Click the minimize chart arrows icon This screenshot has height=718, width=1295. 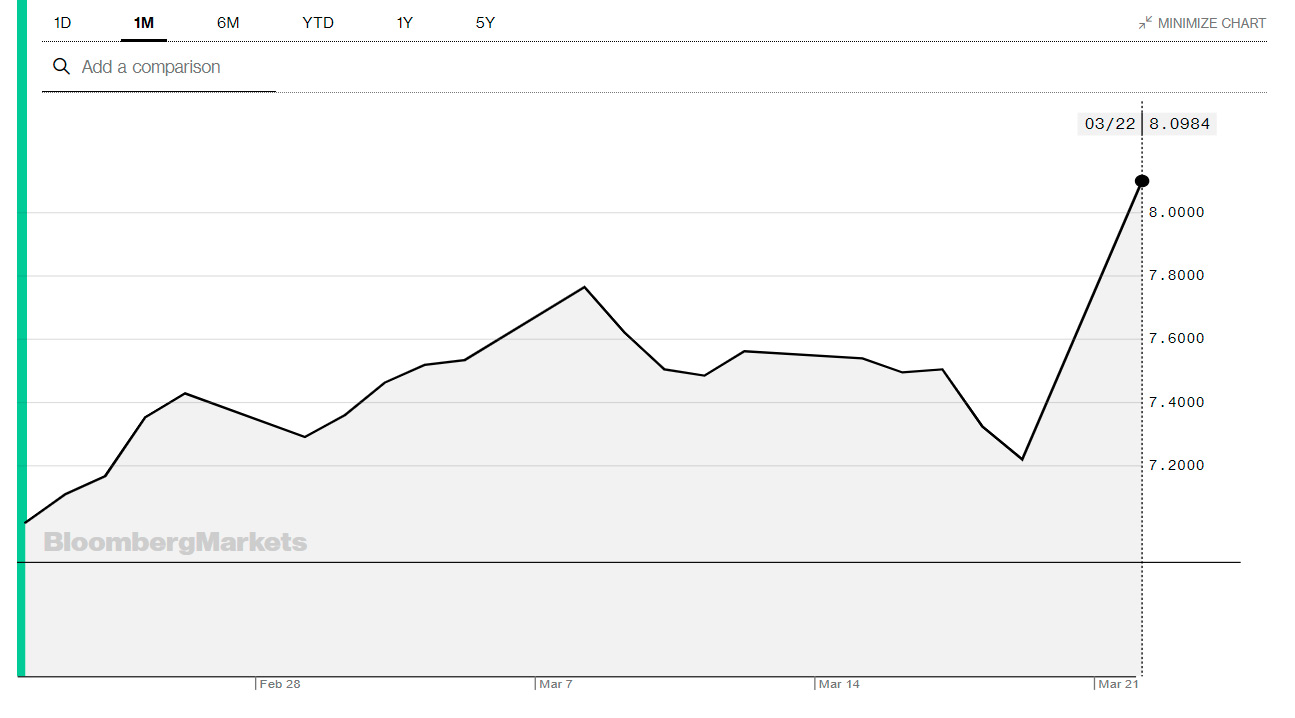(x=1145, y=22)
